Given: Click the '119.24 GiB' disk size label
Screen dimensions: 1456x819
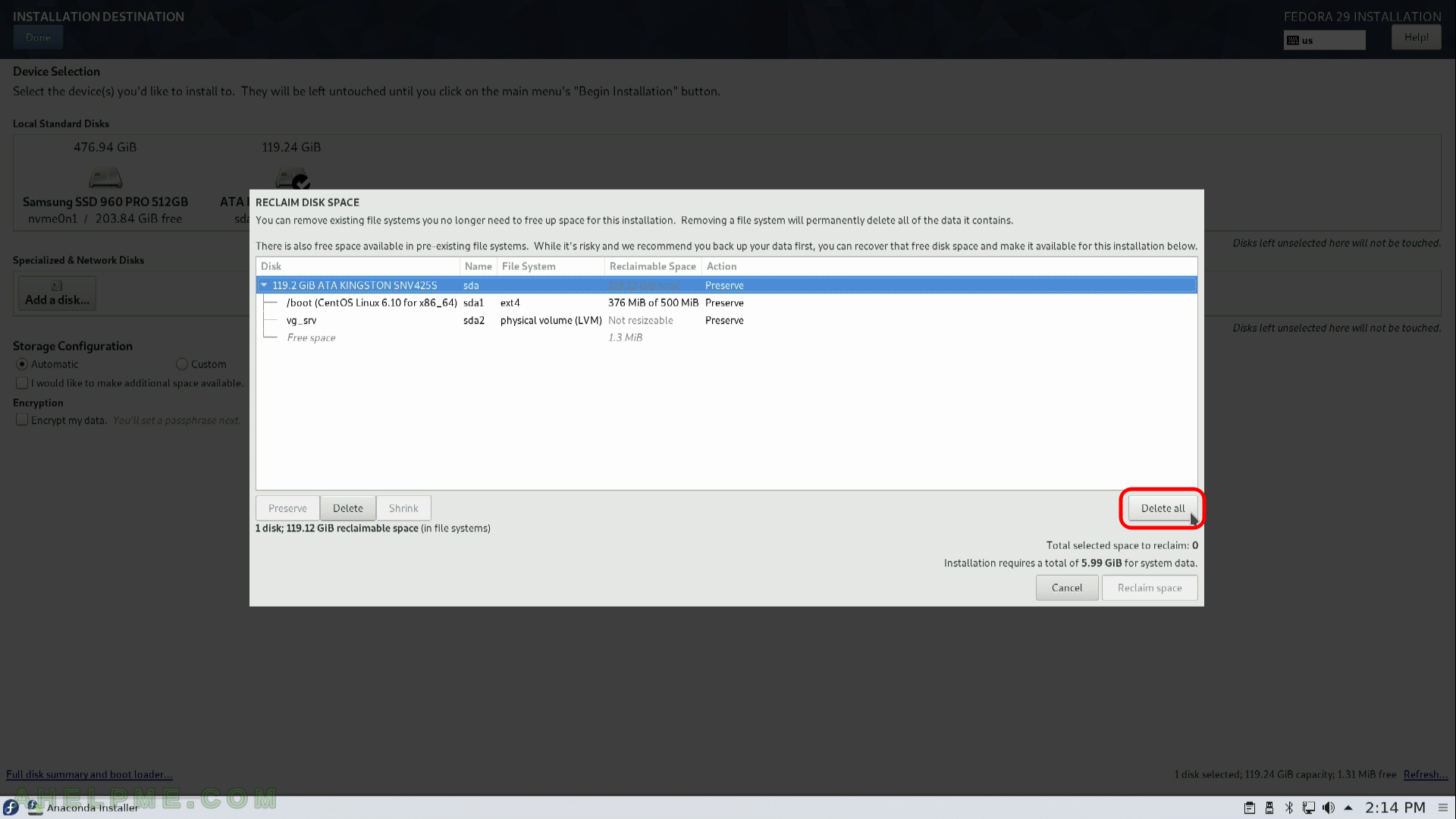Looking at the screenshot, I should (x=291, y=147).
